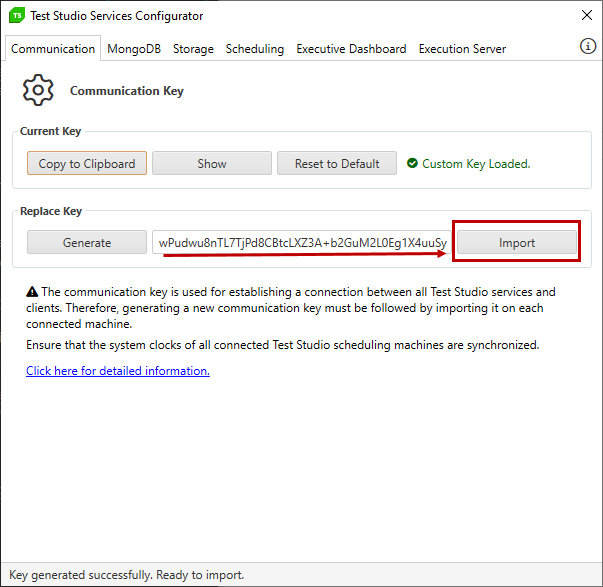Close the Services Configurator window
The height and width of the screenshot is (587, 603).
587,15
